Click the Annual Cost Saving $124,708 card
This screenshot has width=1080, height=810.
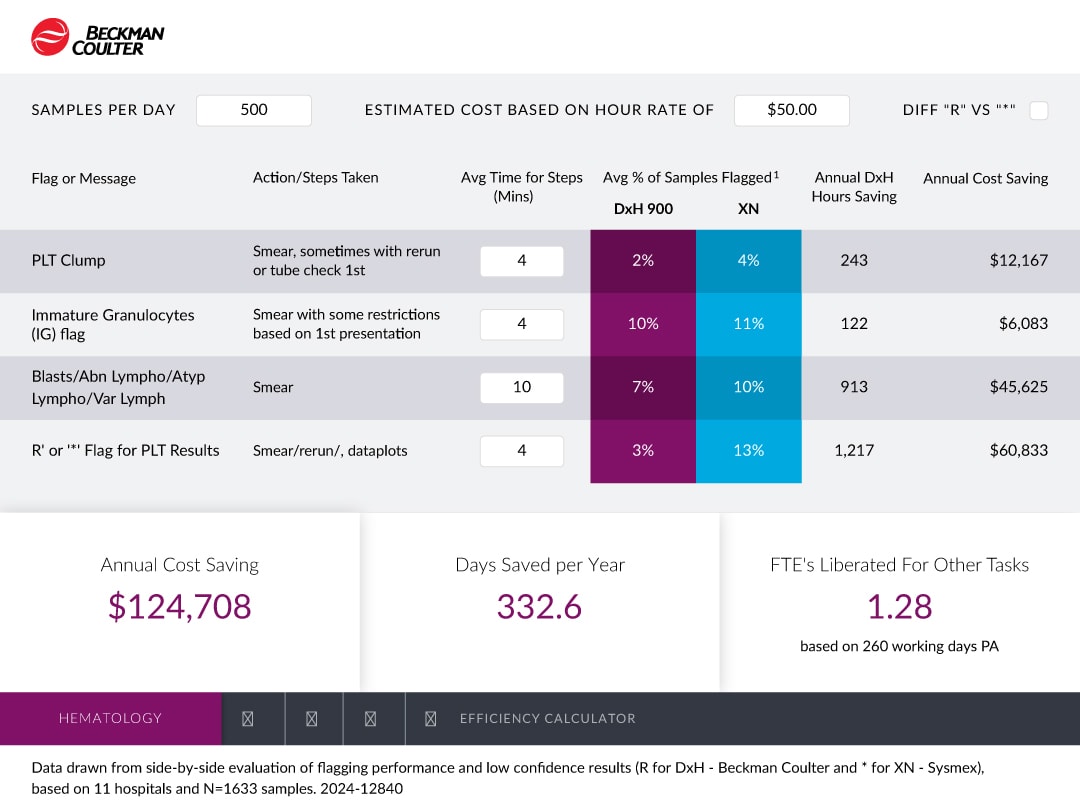(x=180, y=600)
